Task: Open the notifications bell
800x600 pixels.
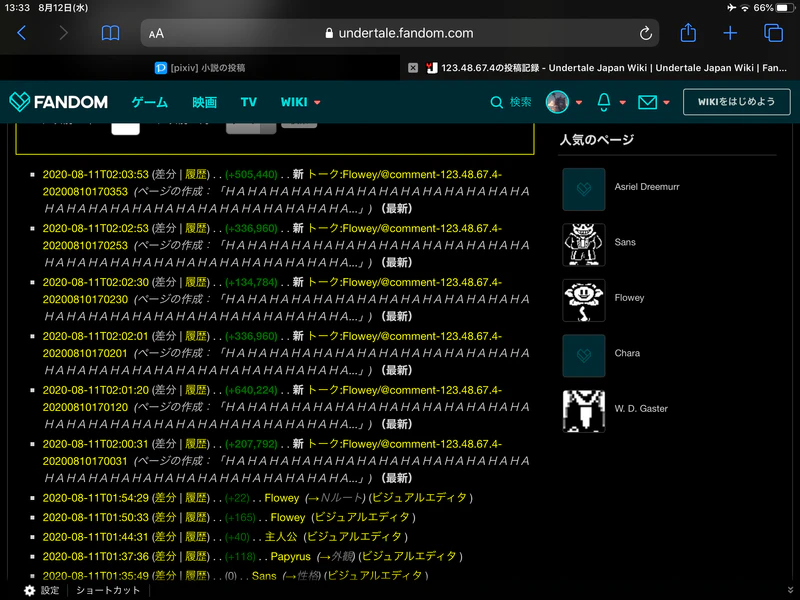Action: coord(604,102)
